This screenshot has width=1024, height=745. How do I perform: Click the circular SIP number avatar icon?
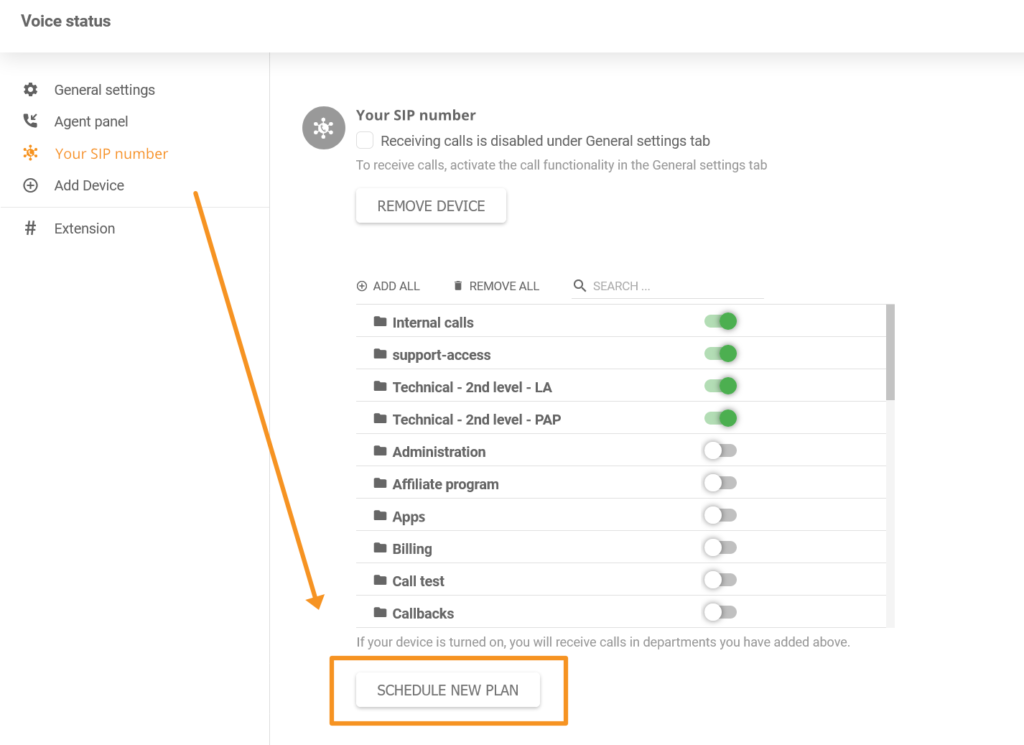click(x=323, y=128)
